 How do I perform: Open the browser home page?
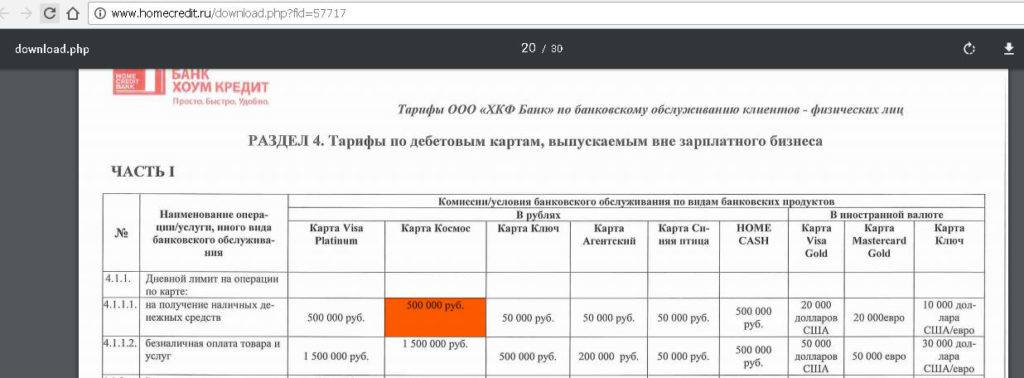[73, 13]
